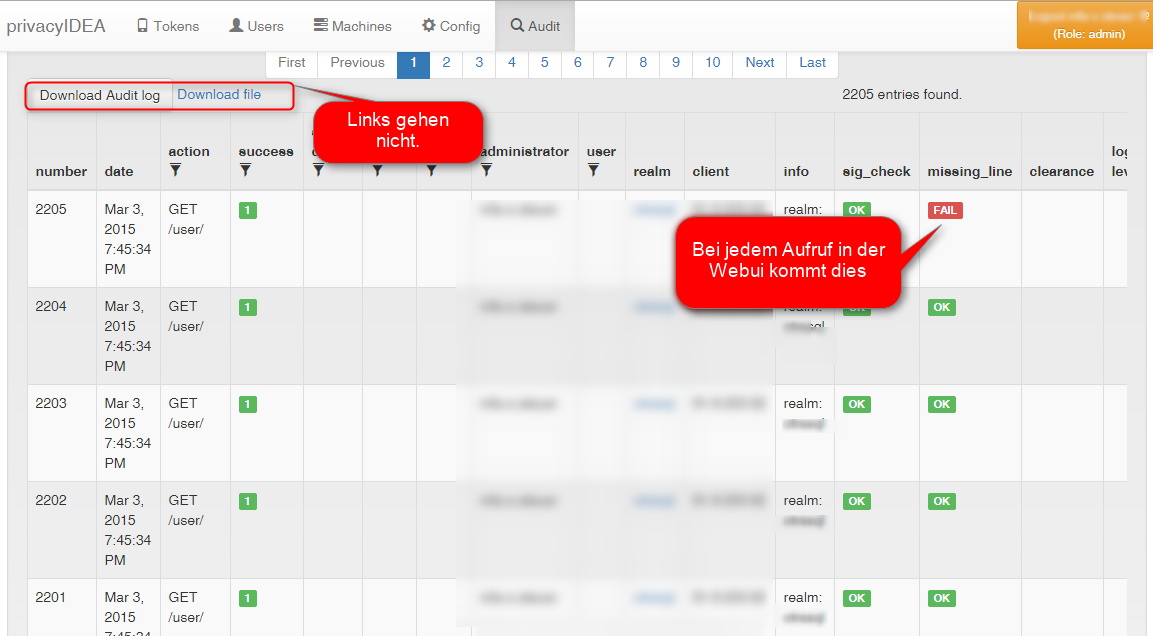Select entry number 2202

coord(51,501)
